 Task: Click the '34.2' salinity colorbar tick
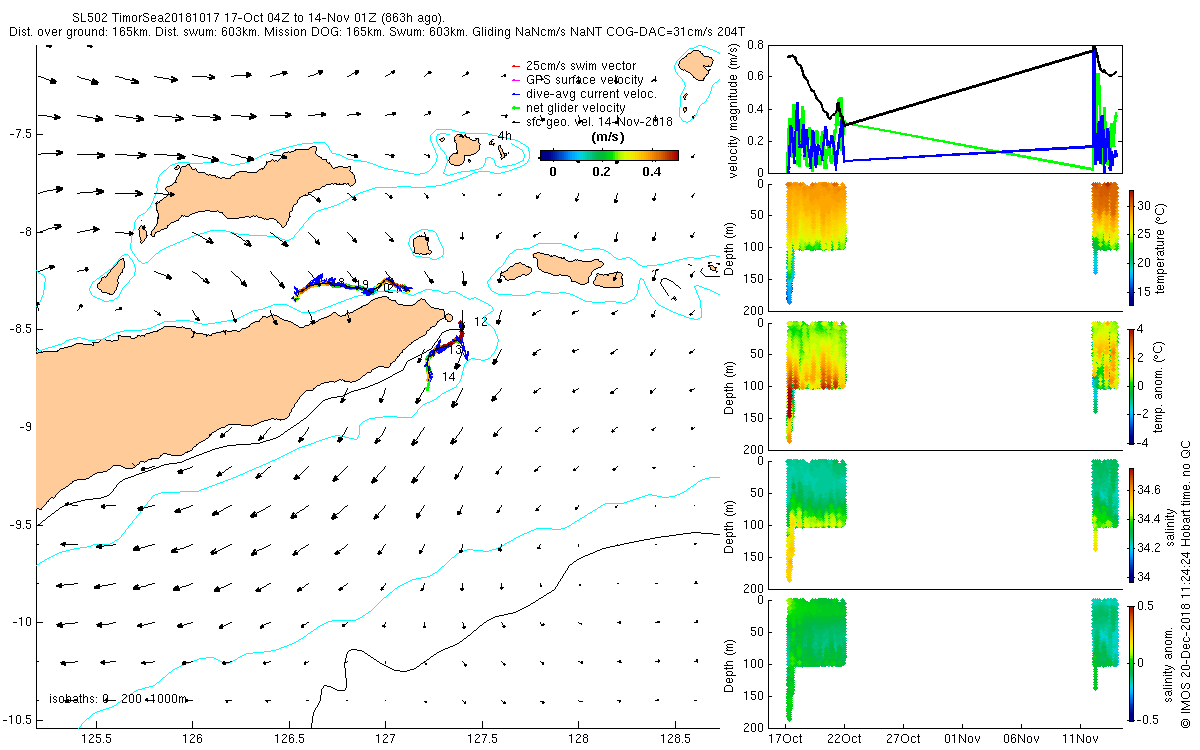1150,548
